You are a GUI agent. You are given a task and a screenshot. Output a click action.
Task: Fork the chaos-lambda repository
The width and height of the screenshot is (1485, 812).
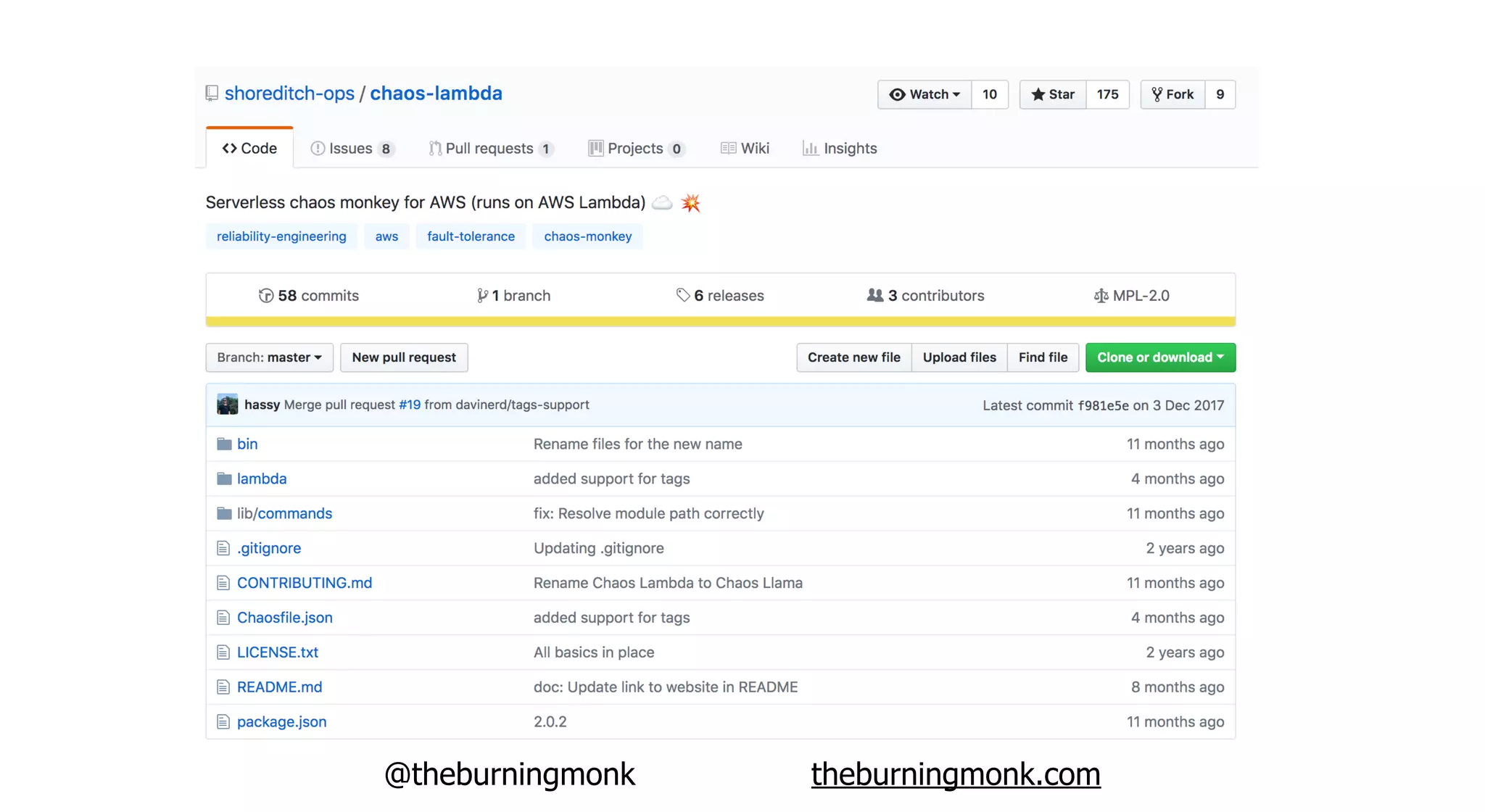(x=1172, y=94)
